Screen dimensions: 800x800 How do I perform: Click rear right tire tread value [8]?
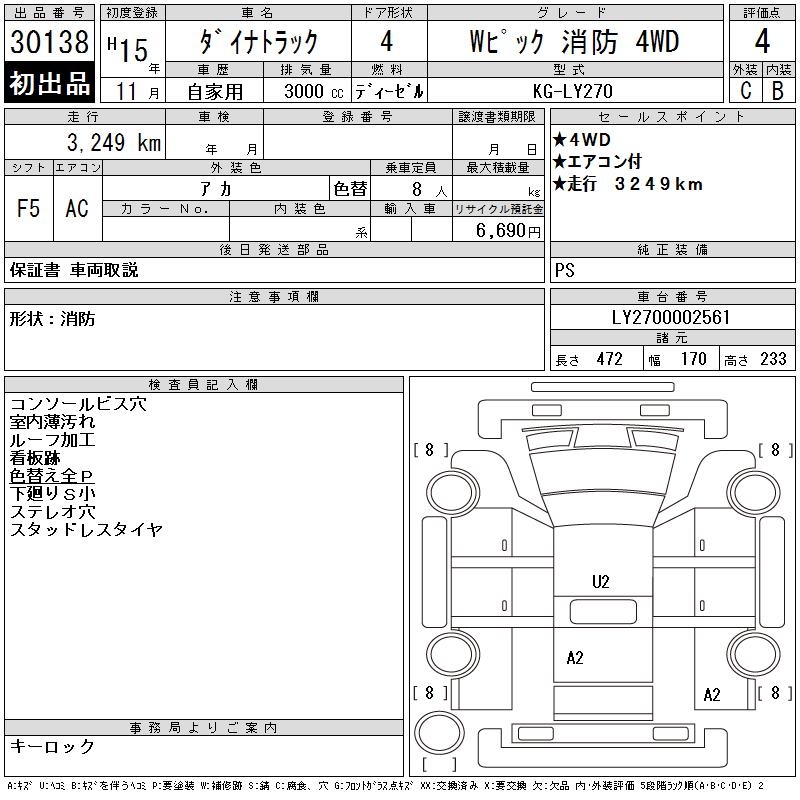click(x=775, y=692)
